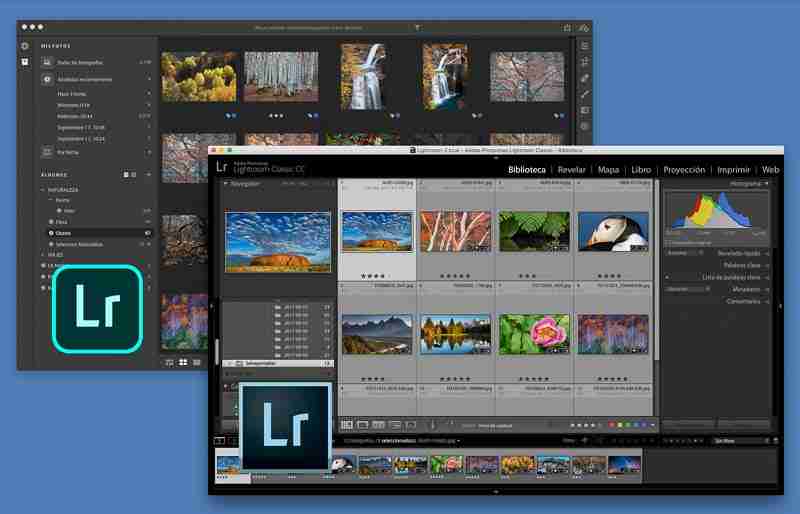
Task: Collapse the NATURALEZA album folder
Action: 43,190
